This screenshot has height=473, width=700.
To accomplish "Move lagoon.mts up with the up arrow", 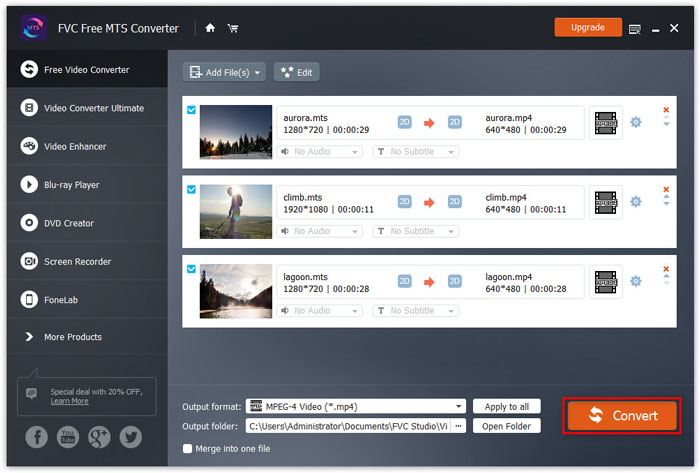I will pos(666,276).
